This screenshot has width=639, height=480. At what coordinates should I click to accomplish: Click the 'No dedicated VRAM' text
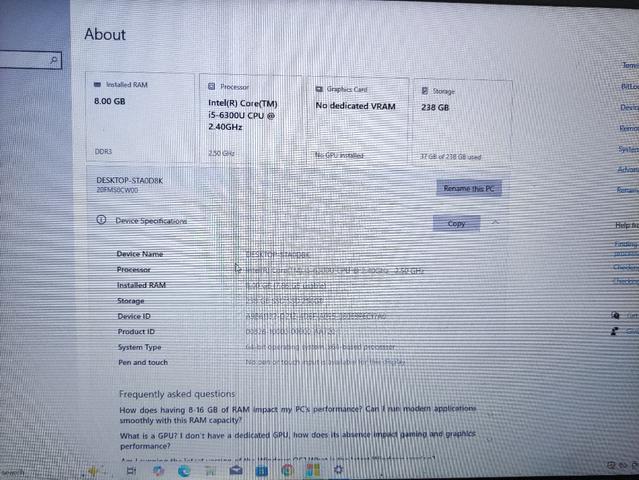(355, 106)
